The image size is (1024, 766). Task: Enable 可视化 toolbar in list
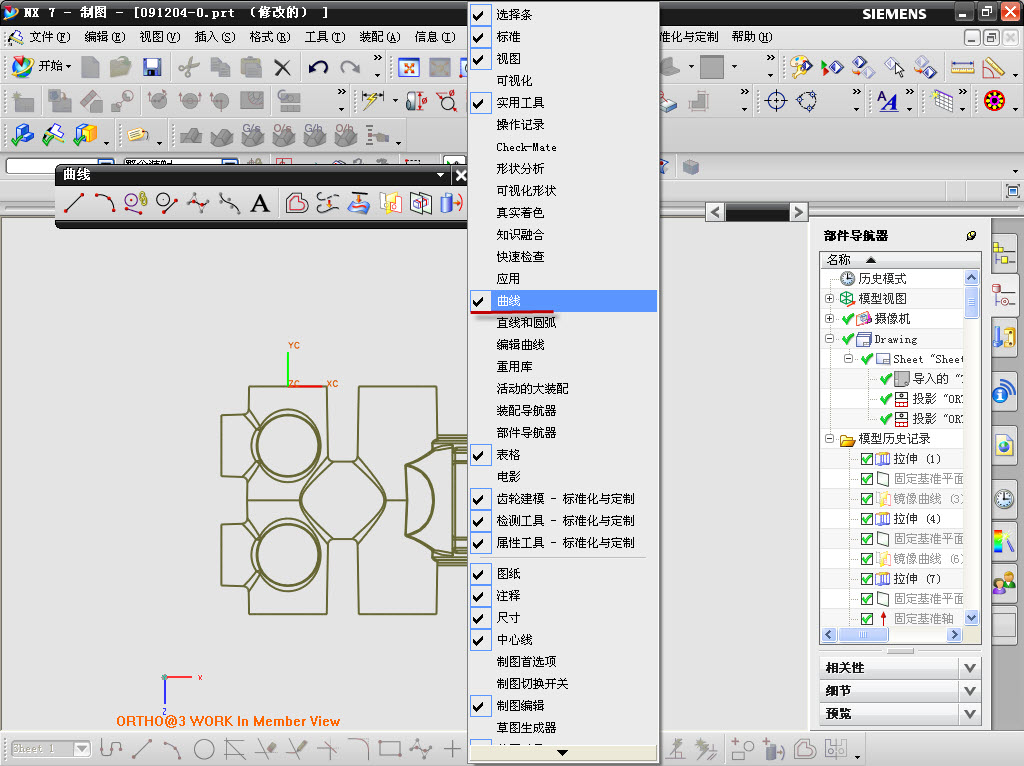(x=563, y=81)
